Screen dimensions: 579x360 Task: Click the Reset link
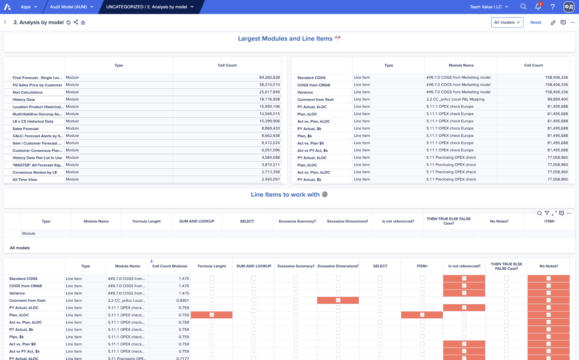535,23
